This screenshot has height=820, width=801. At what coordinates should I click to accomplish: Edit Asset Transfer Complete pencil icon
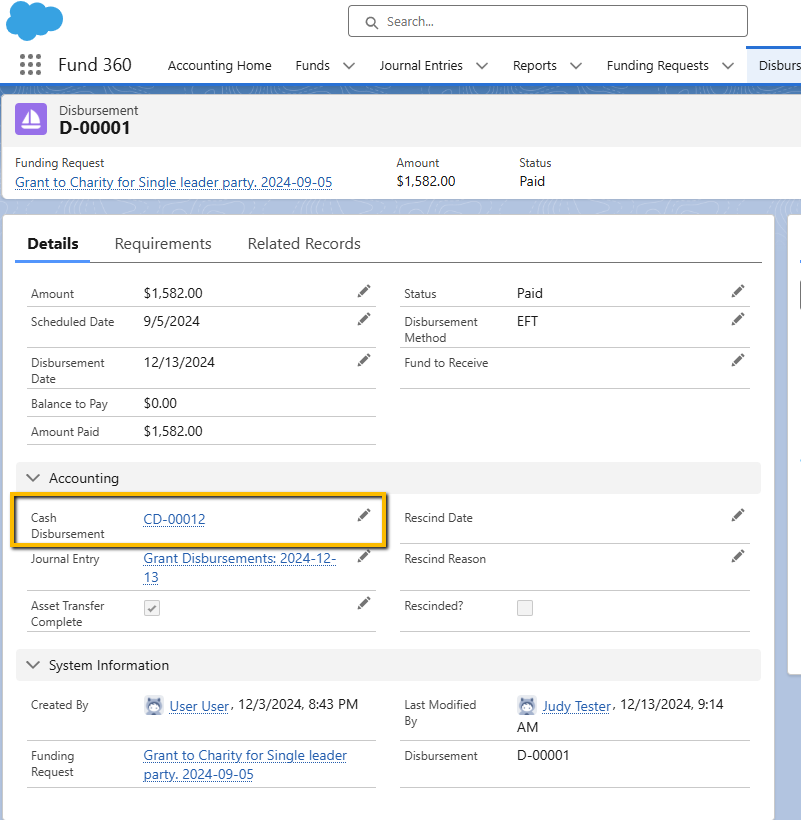coord(364,603)
